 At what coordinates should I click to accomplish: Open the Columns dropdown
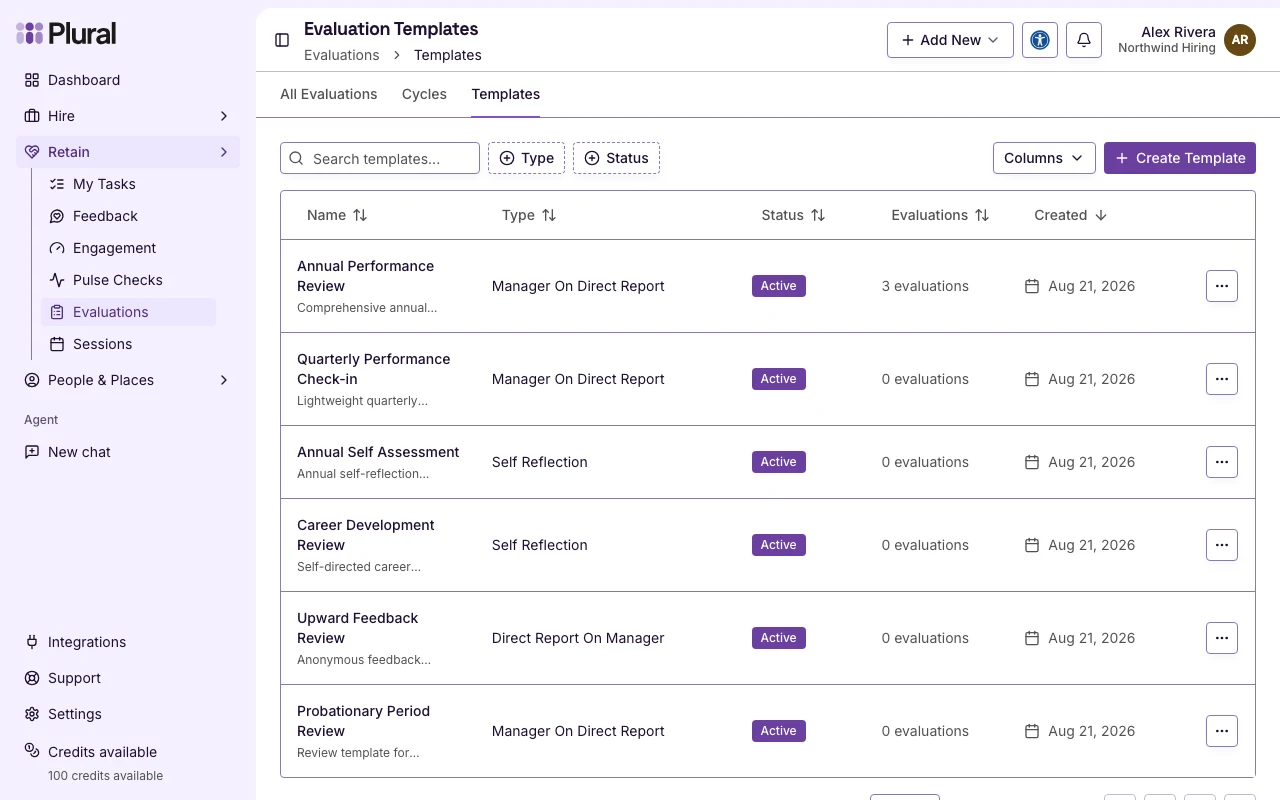point(1044,158)
